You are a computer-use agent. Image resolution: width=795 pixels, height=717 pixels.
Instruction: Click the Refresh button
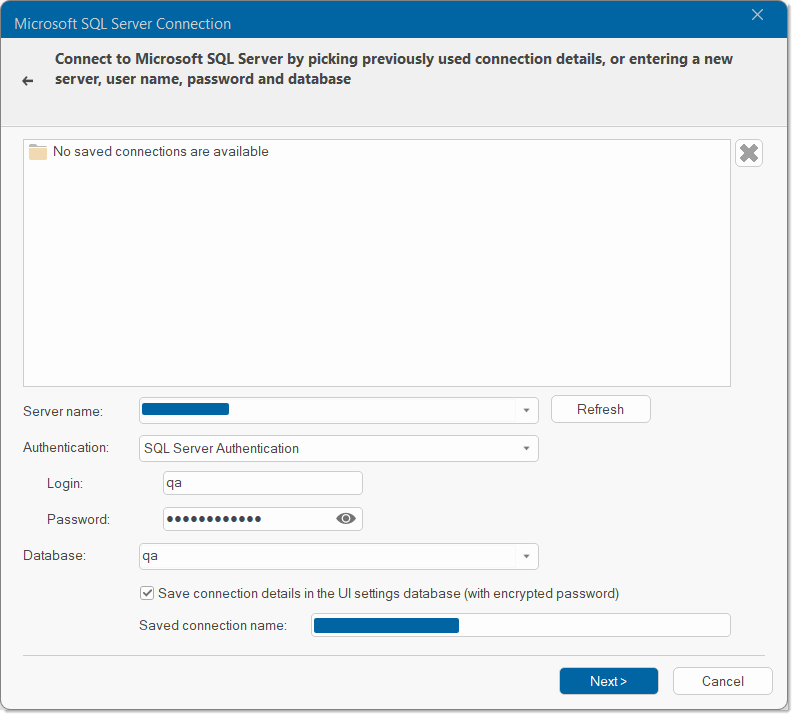pyautogui.click(x=602, y=410)
